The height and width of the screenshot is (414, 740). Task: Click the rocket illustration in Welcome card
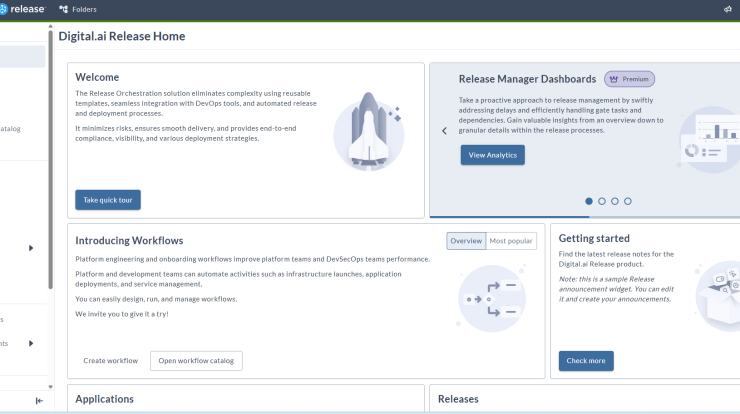coord(368,131)
